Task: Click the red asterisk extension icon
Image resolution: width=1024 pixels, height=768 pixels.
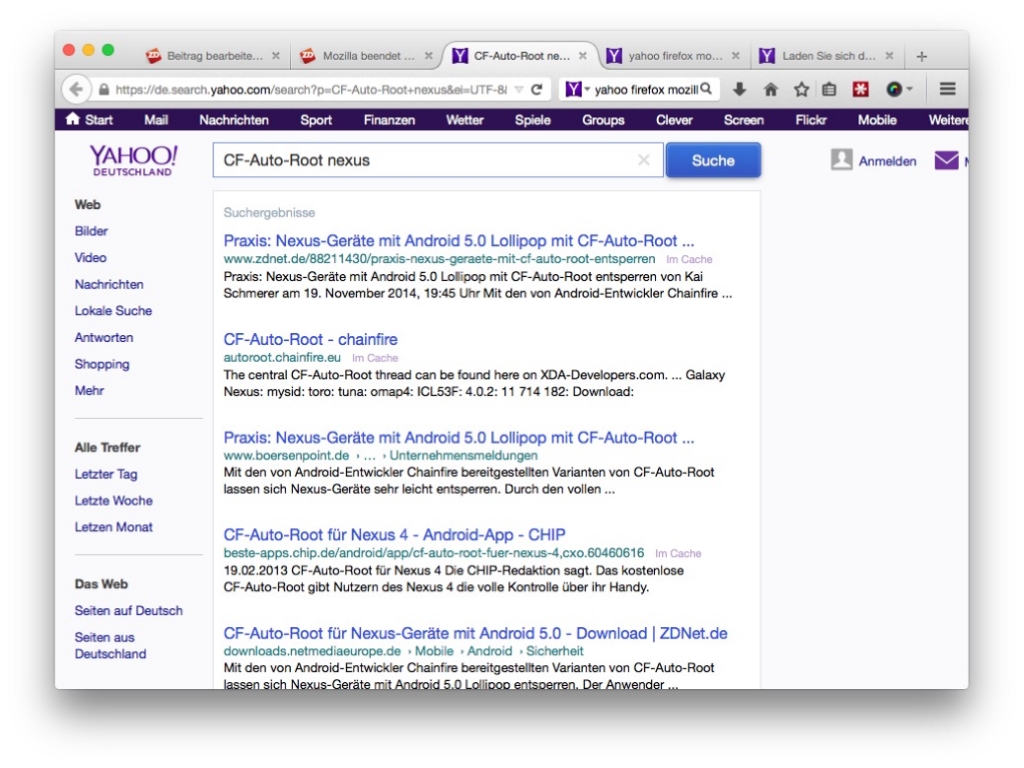Action: tap(861, 89)
